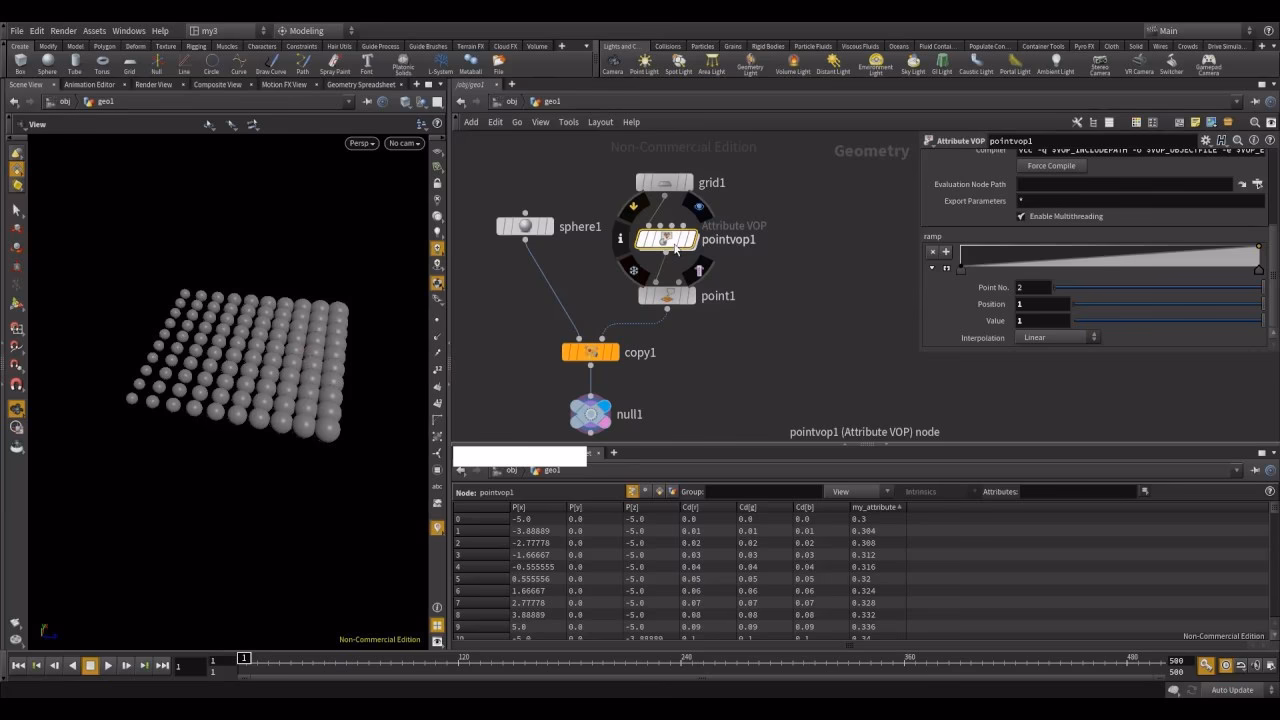Open the Polygon shelf tab
The width and height of the screenshot is (1280, 720).
tap(104, 46)
